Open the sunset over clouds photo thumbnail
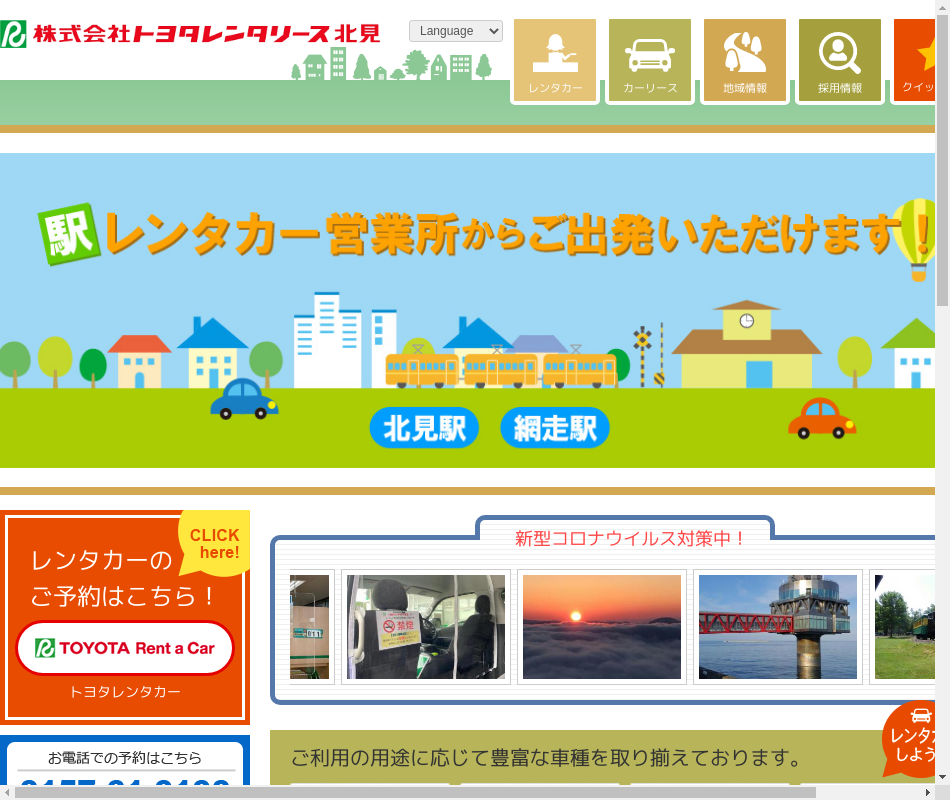Screen dimensions: 950x800 pos(602,627)
